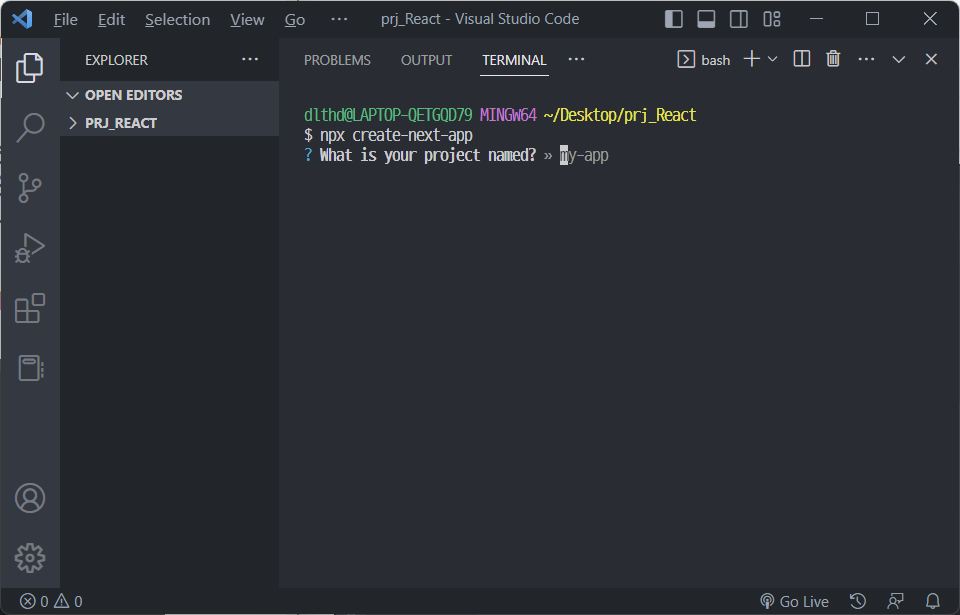Click the my-app project name input
This screenshot has width=960, height=615.
(584, 156)
